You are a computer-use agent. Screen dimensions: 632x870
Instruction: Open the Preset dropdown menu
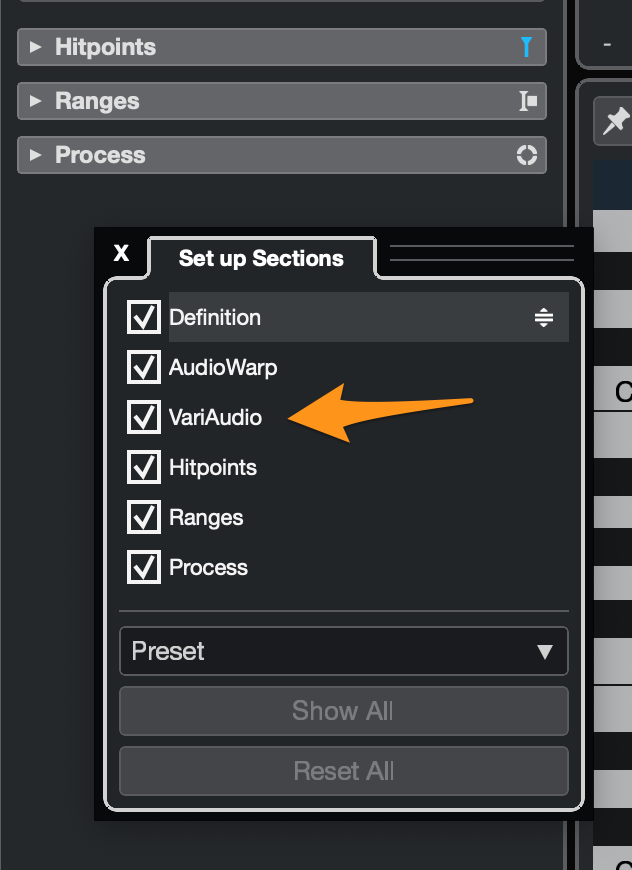coord(343,651)
